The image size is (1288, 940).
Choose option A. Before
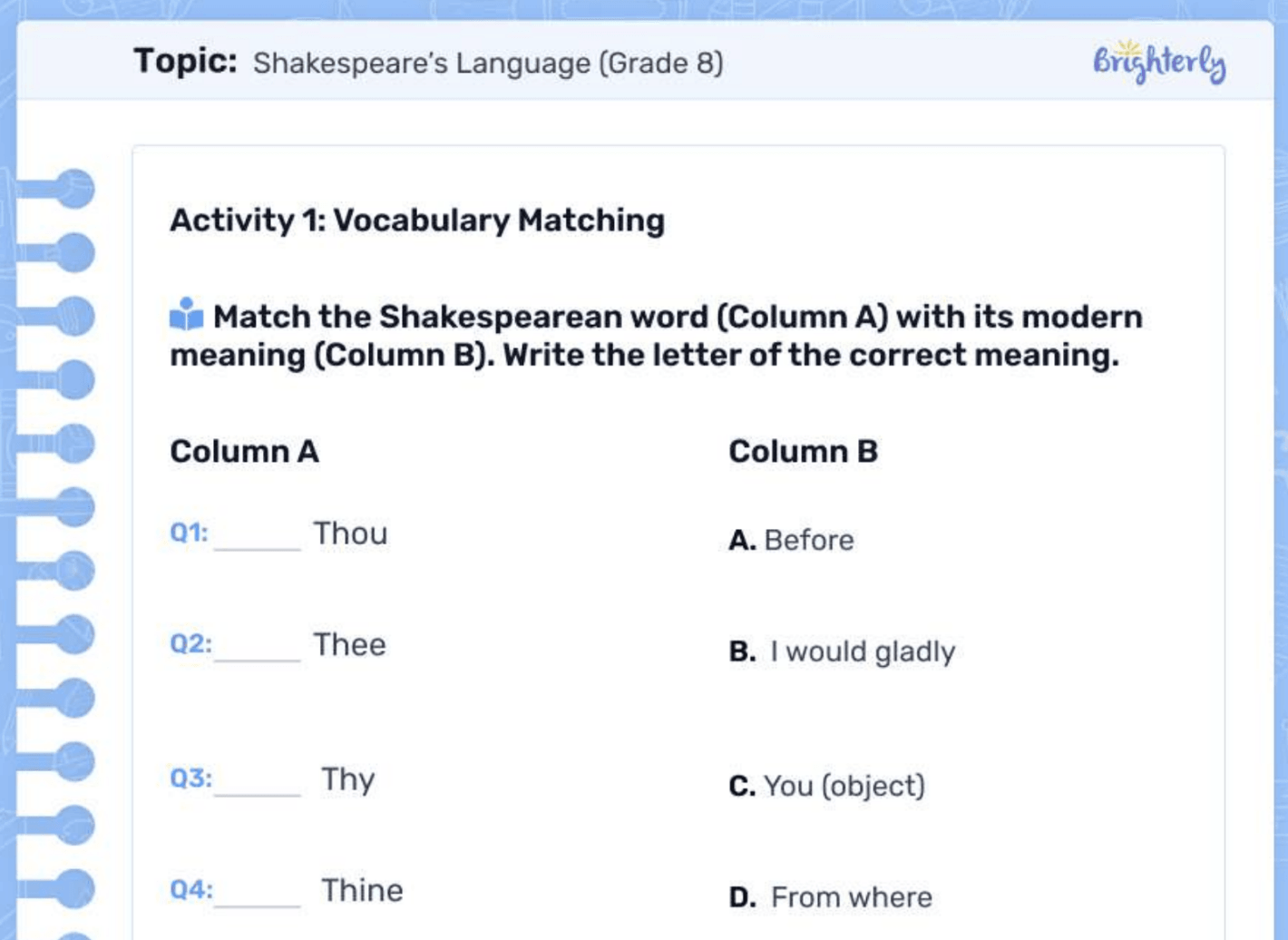point(791,540)
